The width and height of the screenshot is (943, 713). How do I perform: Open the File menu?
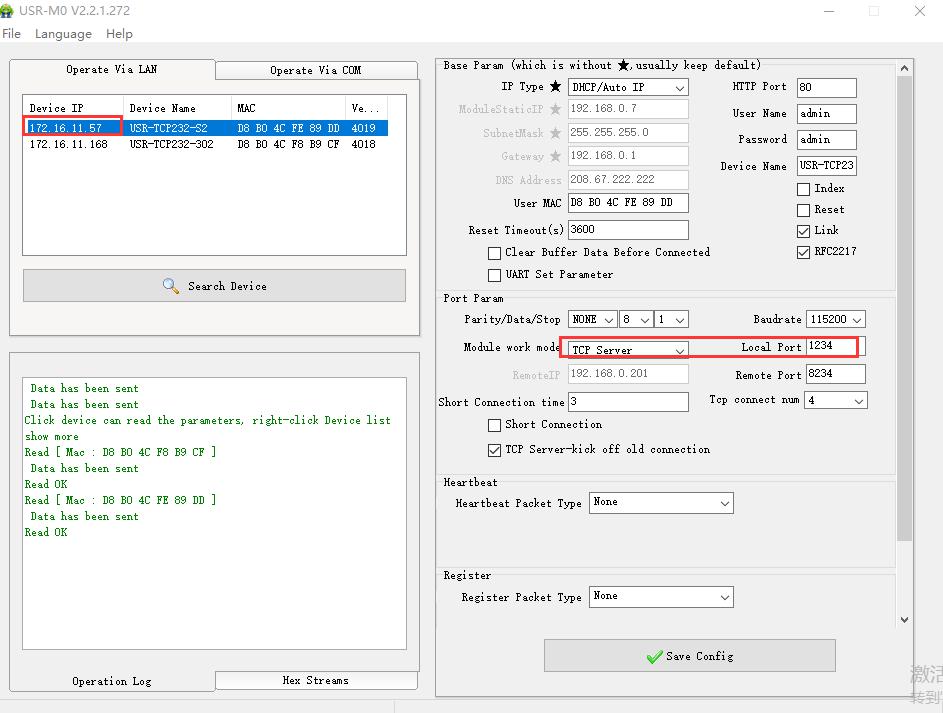point(11,34)
